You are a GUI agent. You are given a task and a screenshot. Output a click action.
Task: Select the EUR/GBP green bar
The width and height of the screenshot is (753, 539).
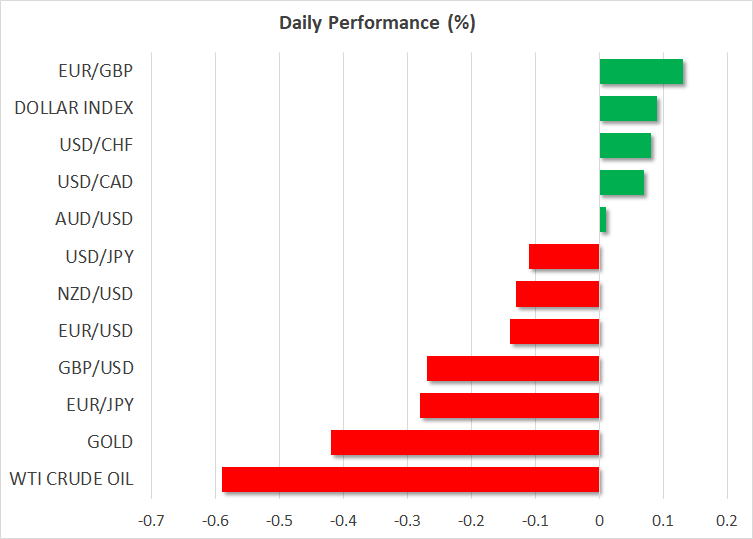click(x=641, y=72)
